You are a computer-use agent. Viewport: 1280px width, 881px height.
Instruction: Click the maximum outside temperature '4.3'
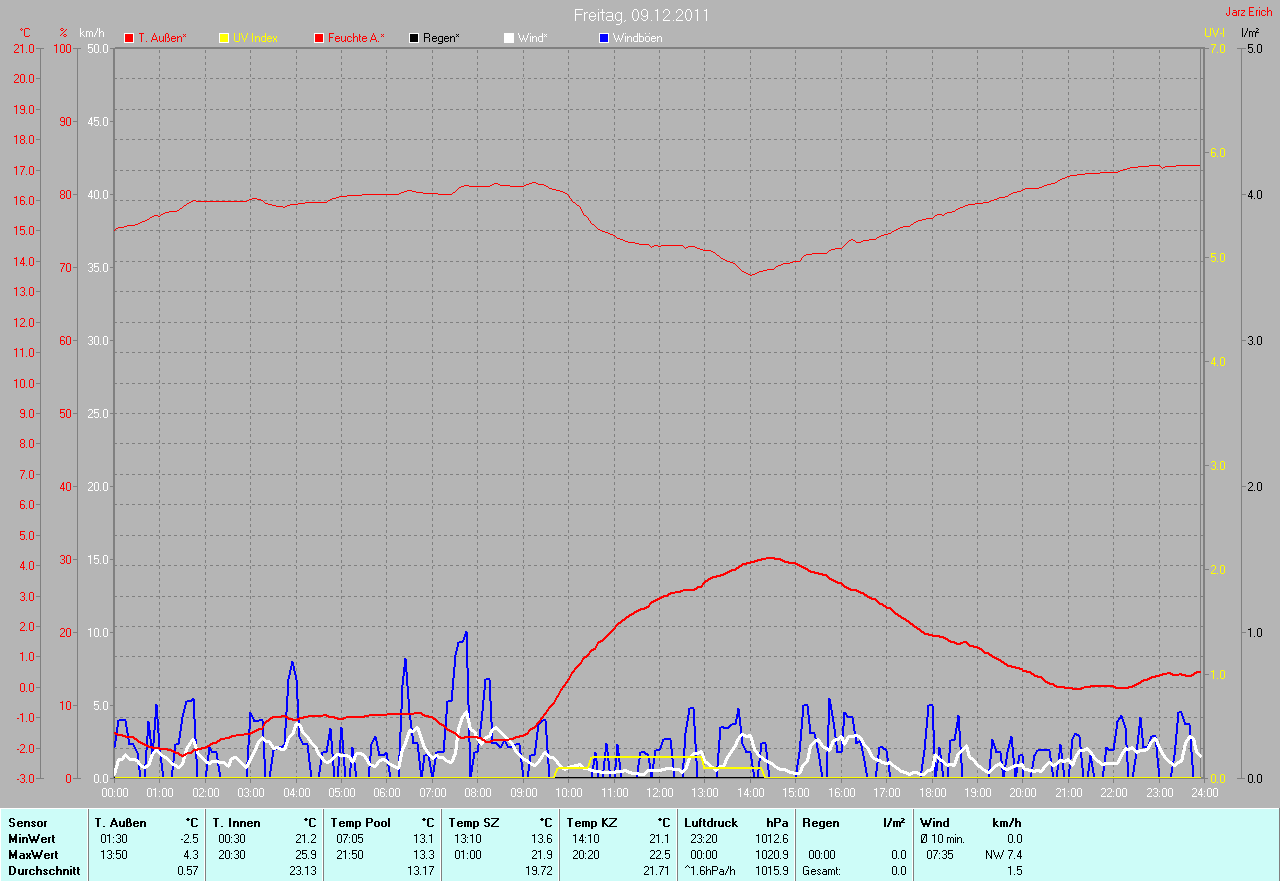[190, 855]
